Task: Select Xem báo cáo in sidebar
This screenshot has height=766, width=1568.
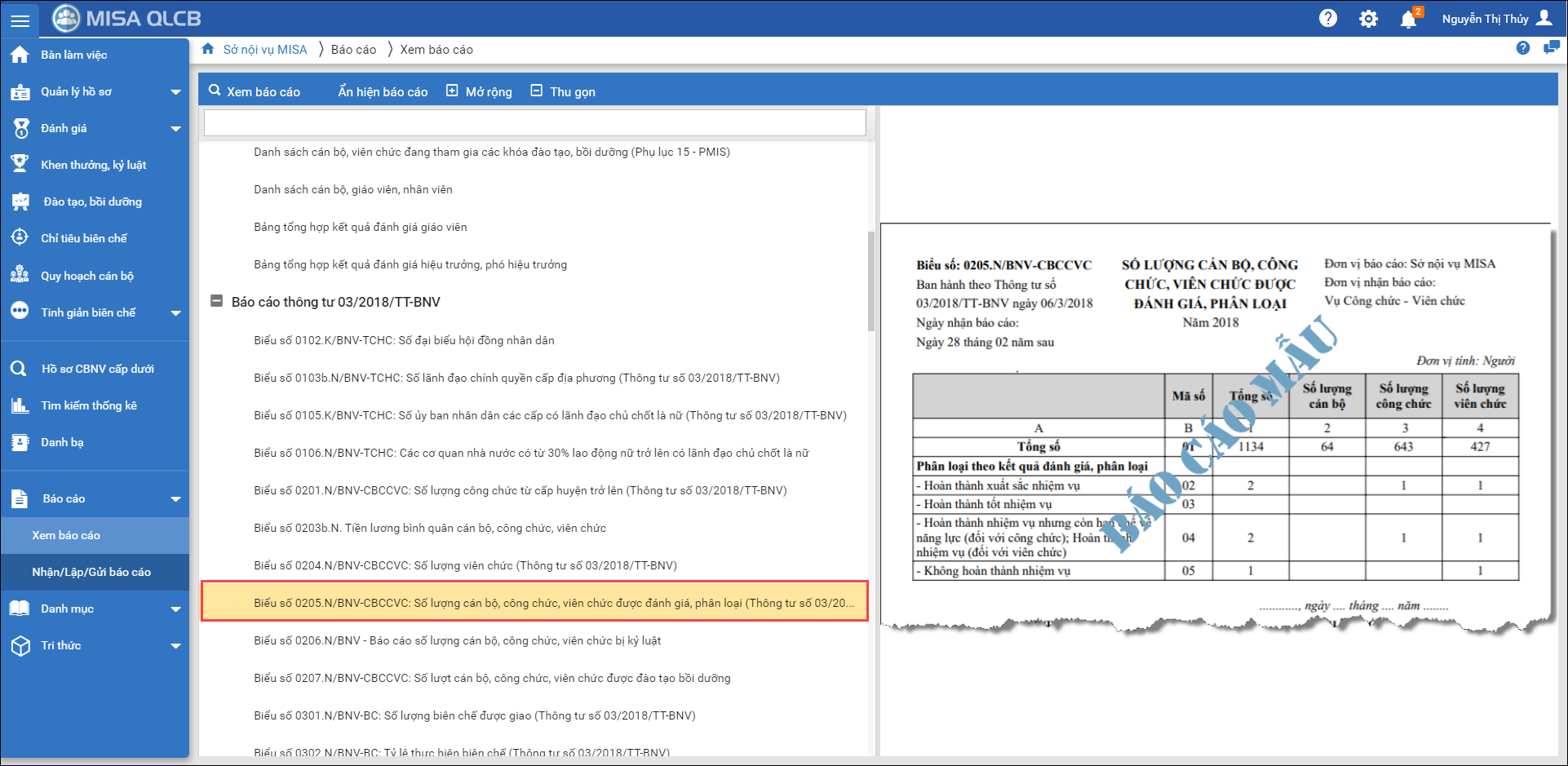Action: 66,535
